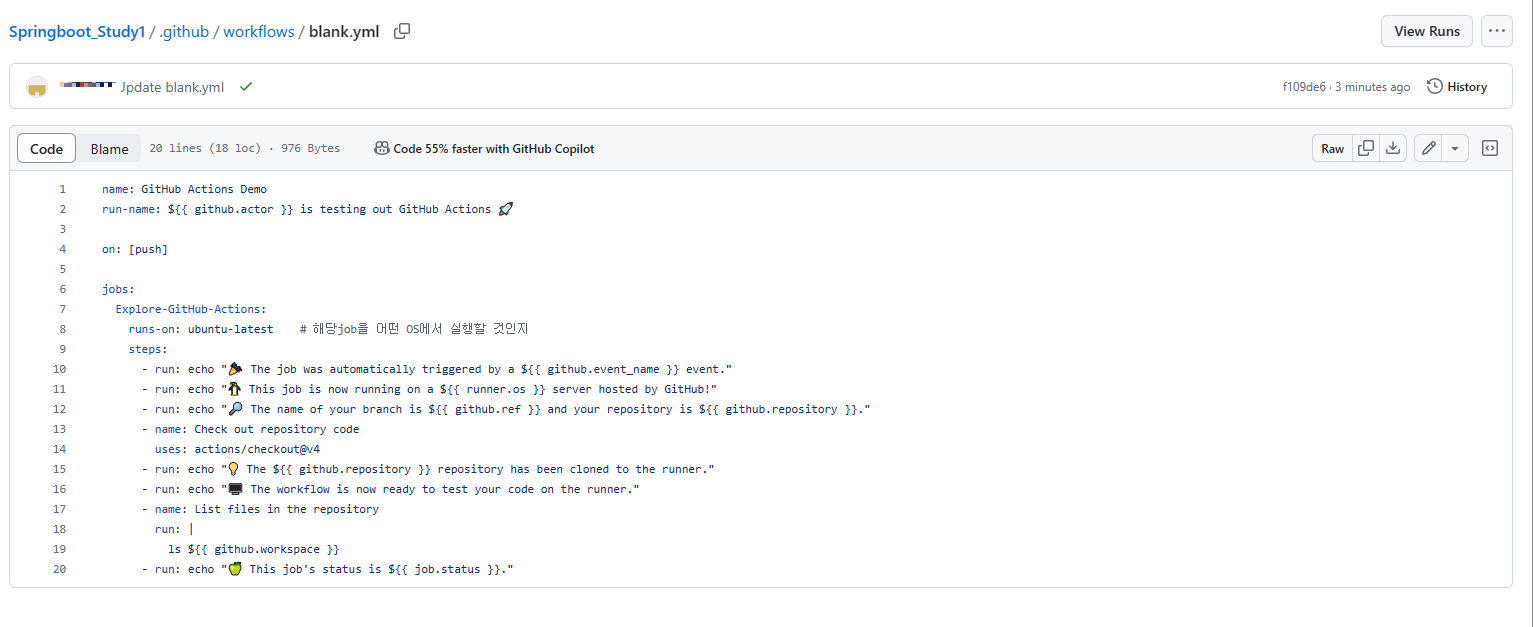Select line number 8
The image size is (1533, 627).
pyautogui.click(x=62, y=329)
